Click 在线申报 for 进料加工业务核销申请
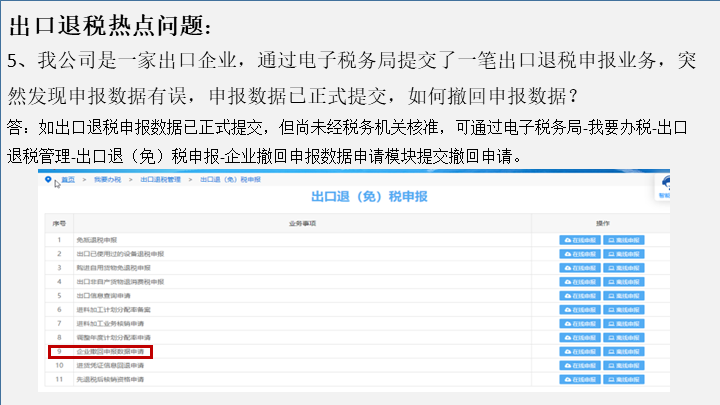The image size is (720, 405). pyautogui.click(x=580, y=324)
